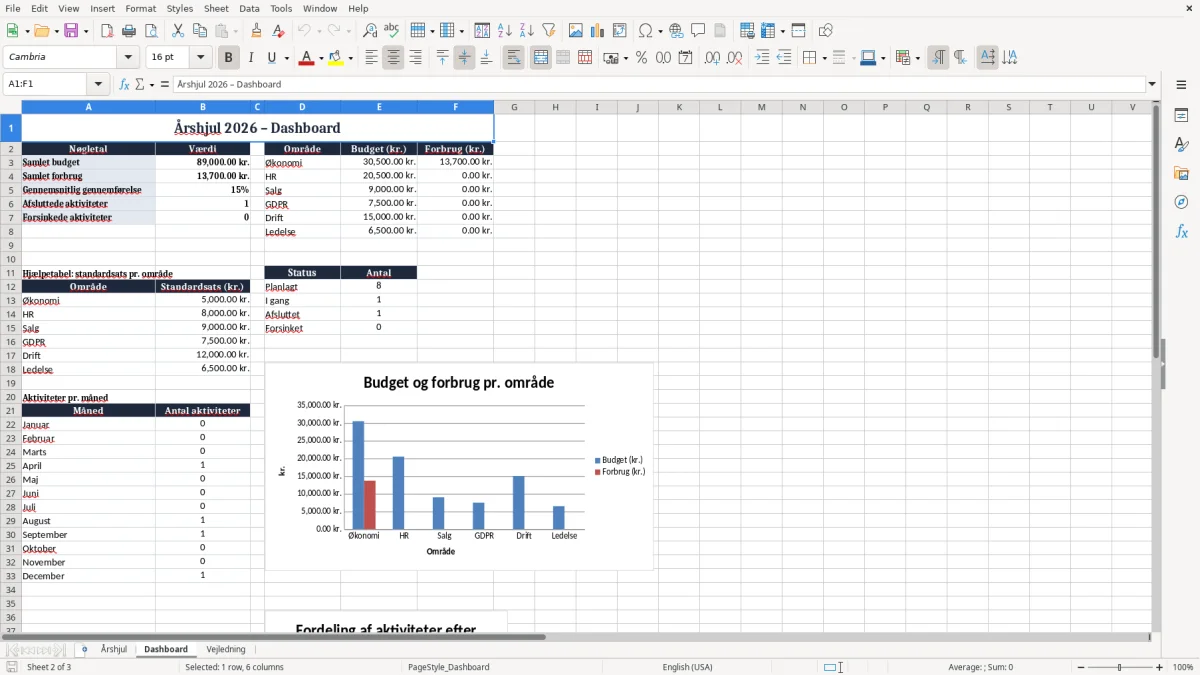Insert an image
Viewport: 1200px width, 675px height.
click(576, 31)
